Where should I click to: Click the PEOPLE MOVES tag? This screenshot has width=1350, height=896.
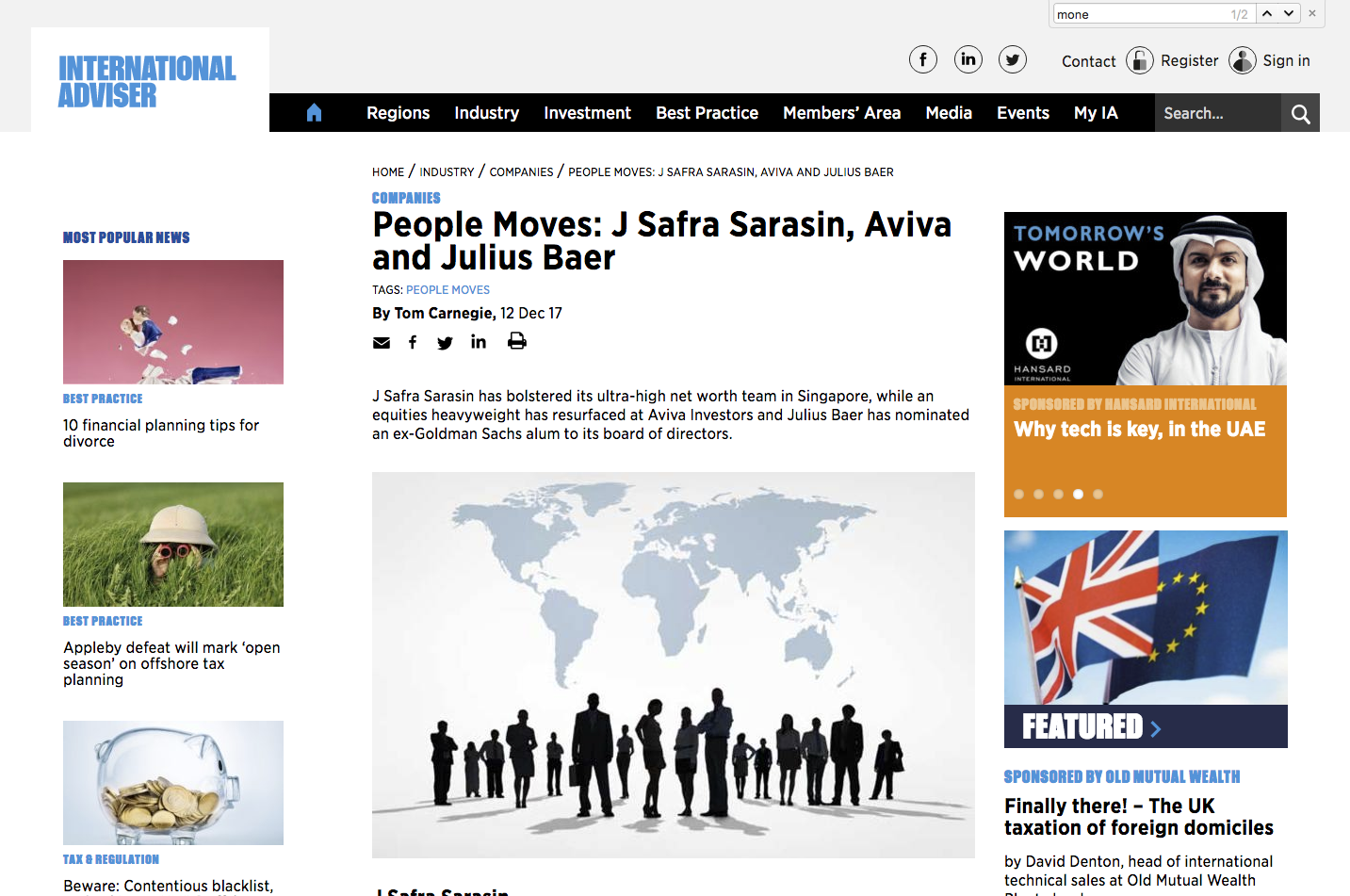[447, 290]
